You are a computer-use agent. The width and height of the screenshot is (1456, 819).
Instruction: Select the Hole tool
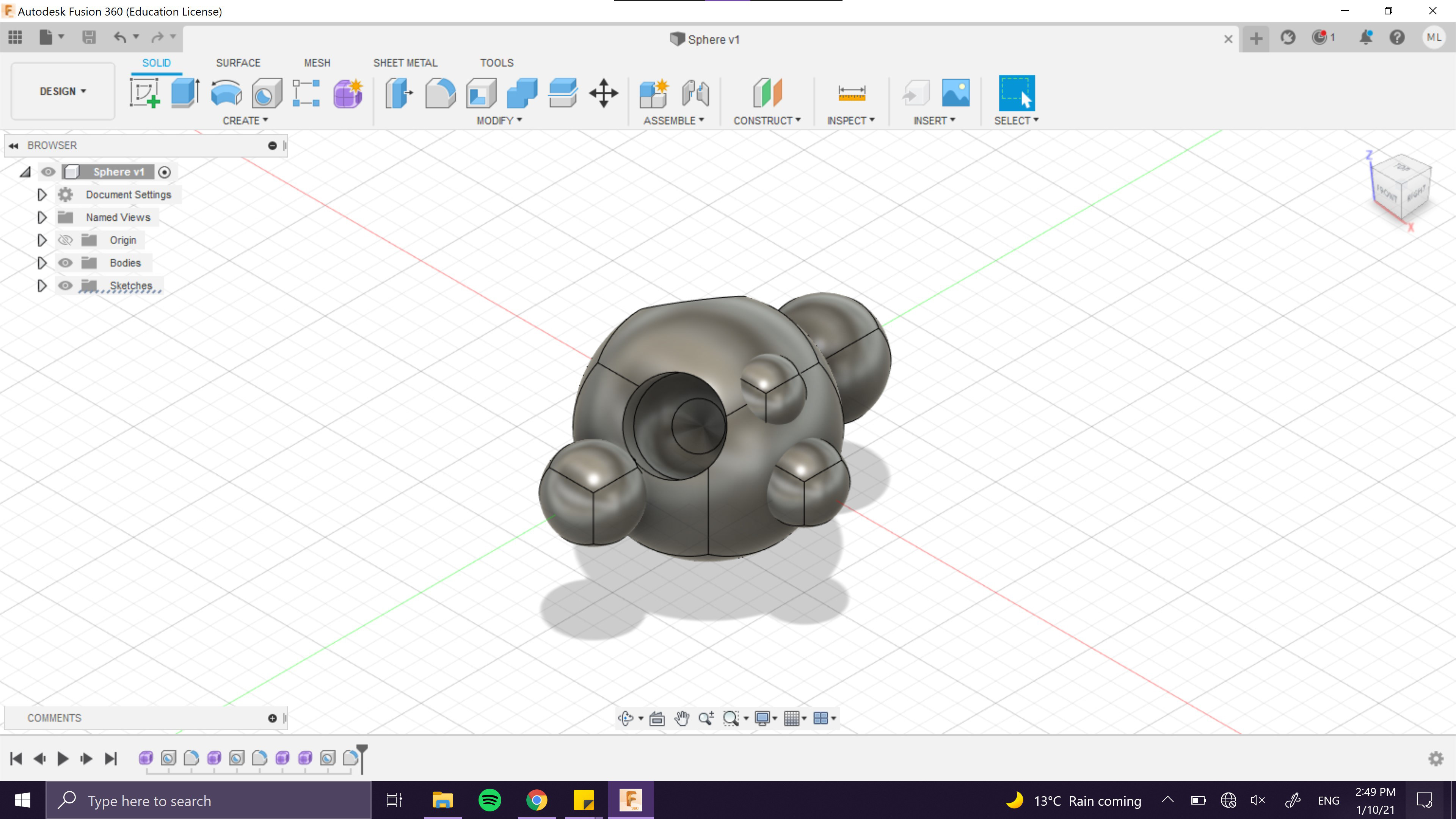267,93
